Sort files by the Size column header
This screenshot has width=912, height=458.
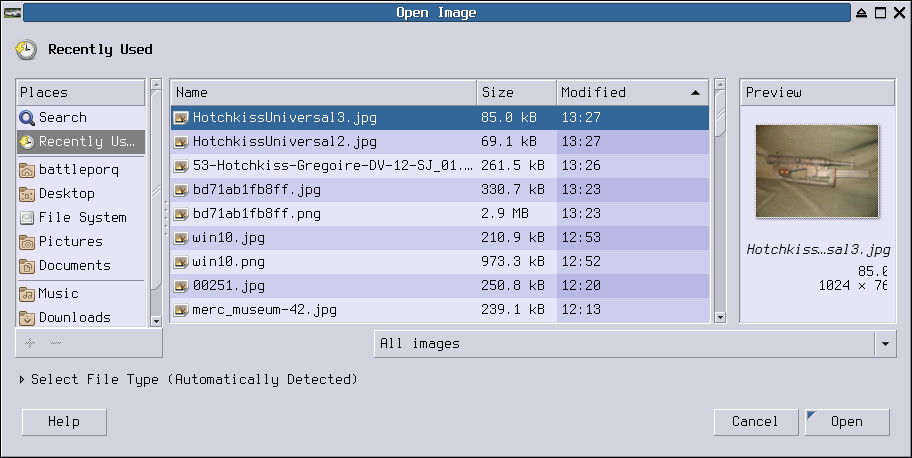coord(516,93)
